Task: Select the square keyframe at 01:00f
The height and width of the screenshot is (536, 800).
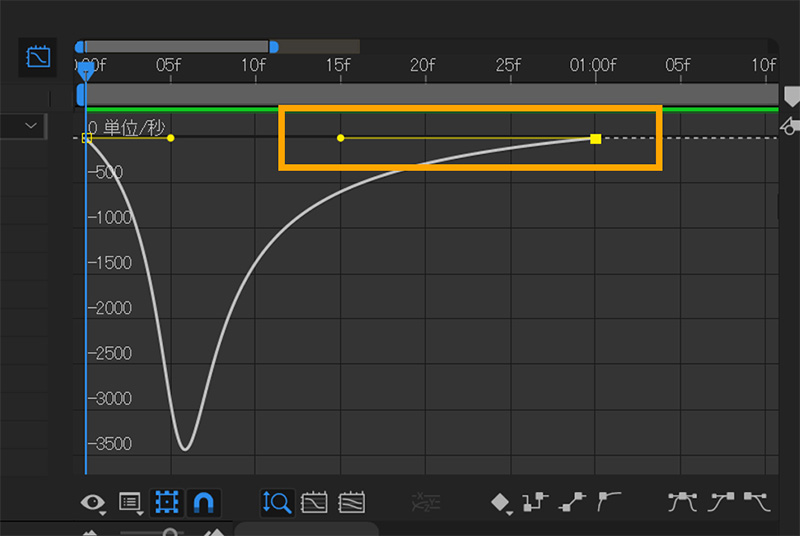Action: 596,138
